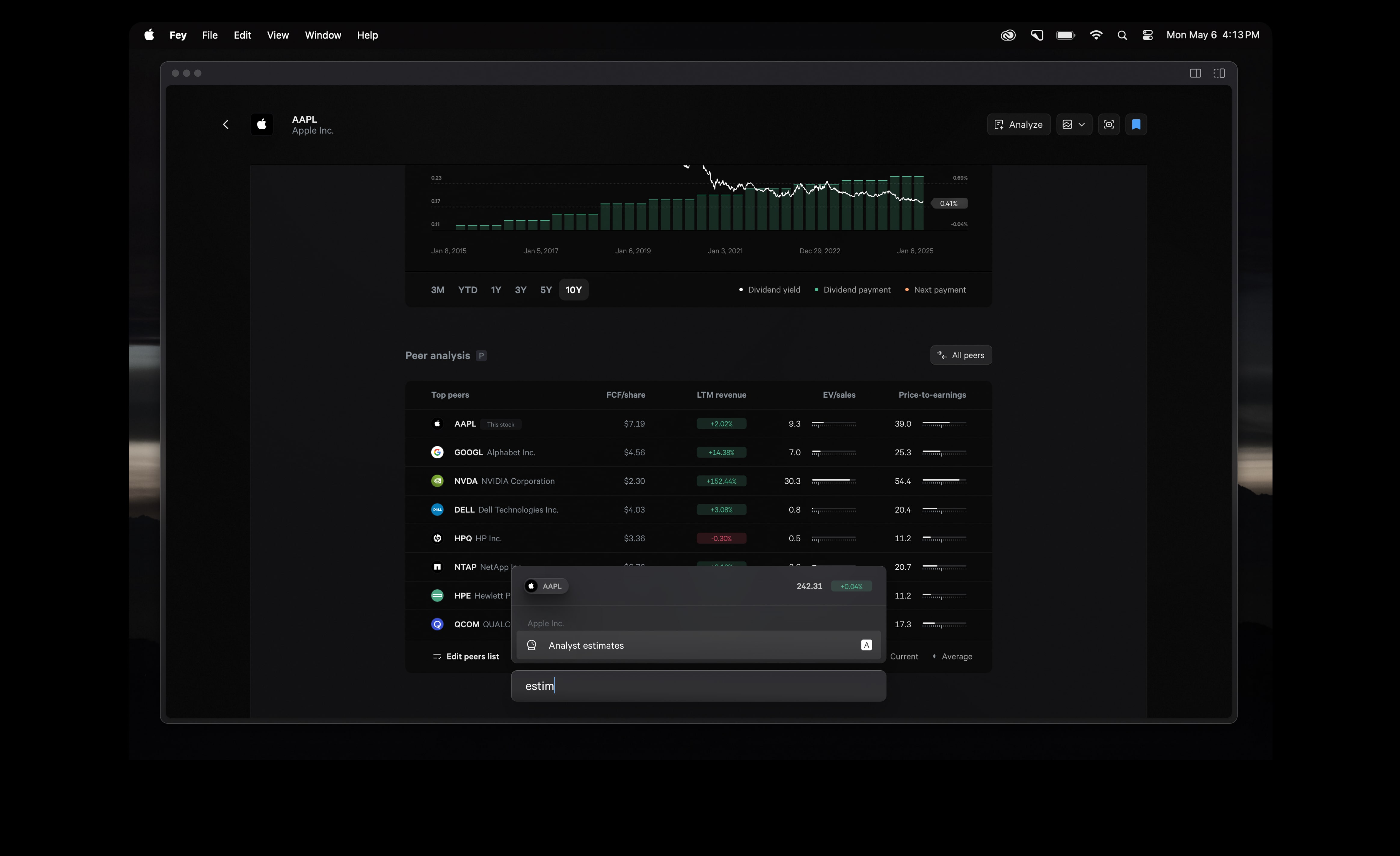Image resolution: width=1400 pixels, height=856 pixels.
Task: Click the back arrow beside AAPL
Action: (226, 124)
